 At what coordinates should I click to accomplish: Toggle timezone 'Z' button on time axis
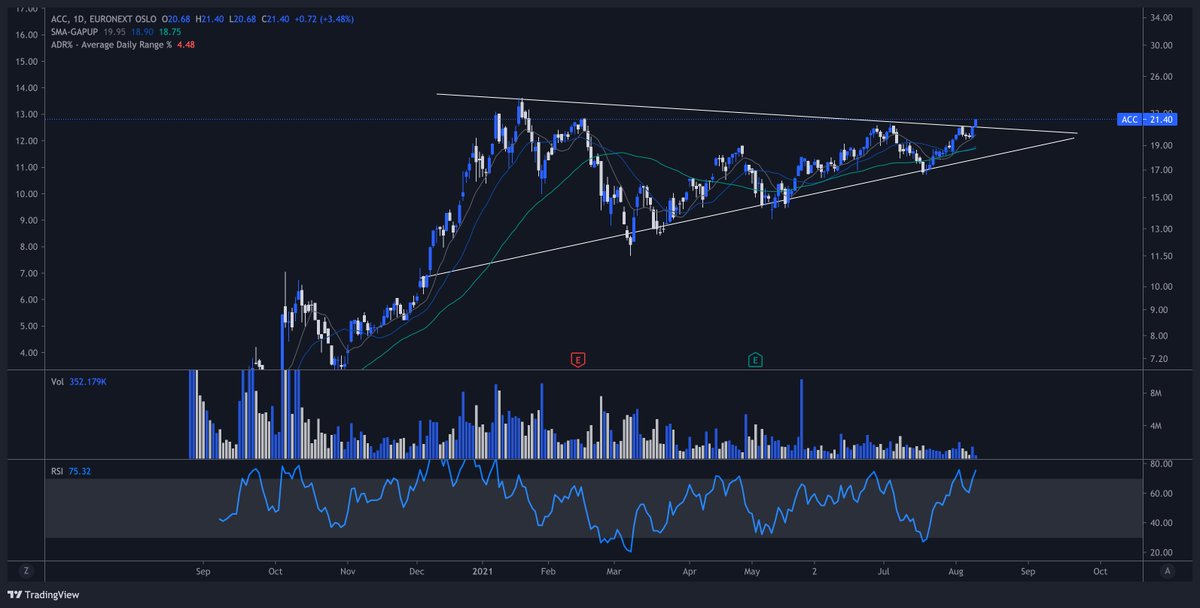coord(25,570)
